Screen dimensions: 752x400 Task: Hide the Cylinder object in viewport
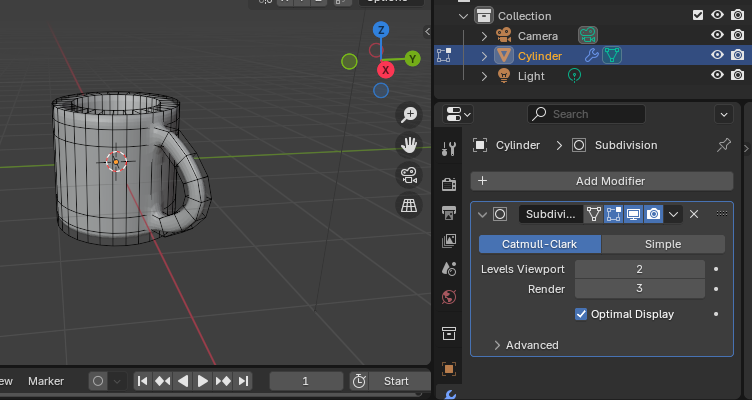coord(717,56)
